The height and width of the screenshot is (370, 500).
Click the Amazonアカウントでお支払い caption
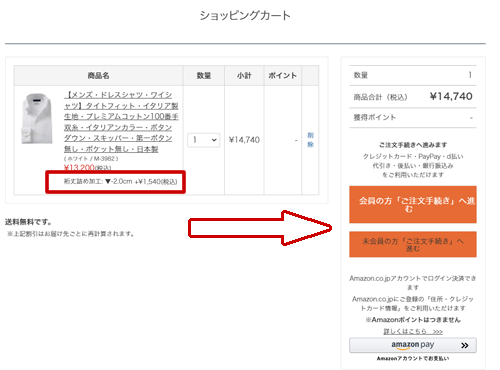413,359
